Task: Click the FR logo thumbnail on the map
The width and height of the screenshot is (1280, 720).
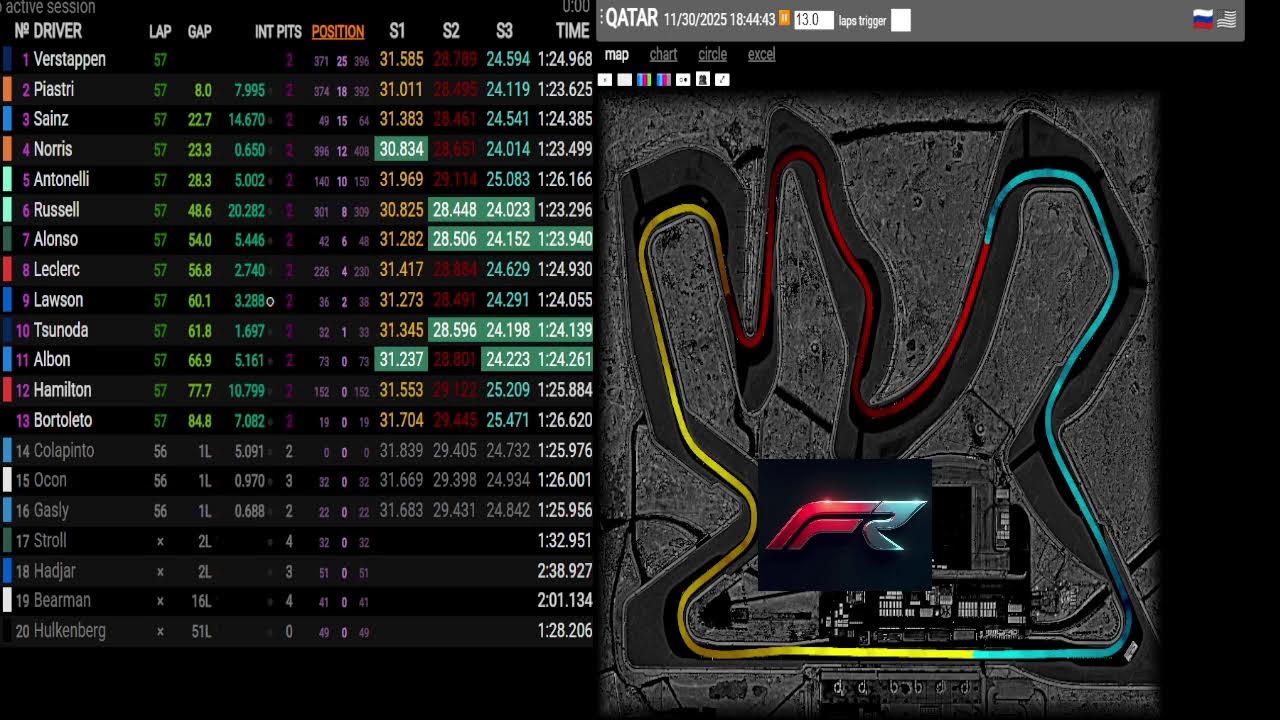Action: click(845, 525)
